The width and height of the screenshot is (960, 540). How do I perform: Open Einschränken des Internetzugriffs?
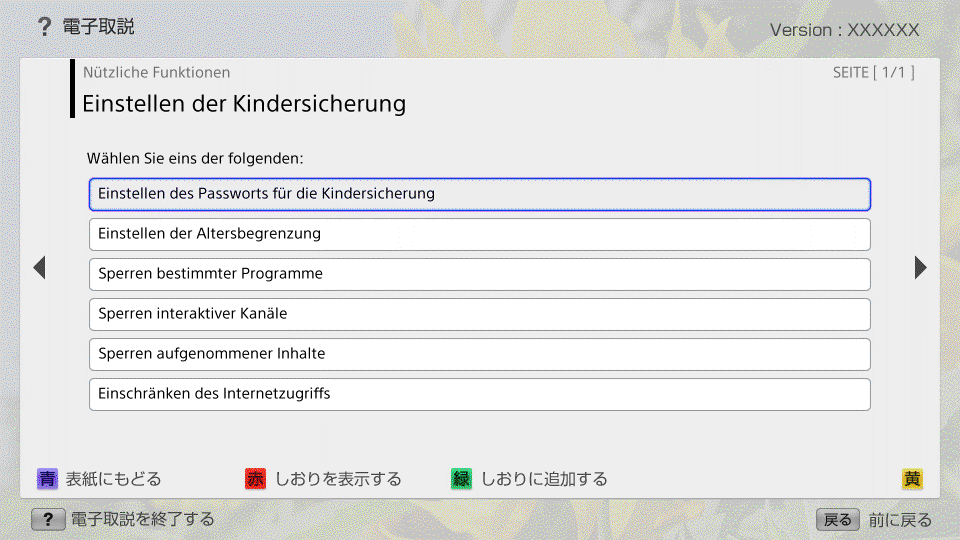tap(480, 394)
